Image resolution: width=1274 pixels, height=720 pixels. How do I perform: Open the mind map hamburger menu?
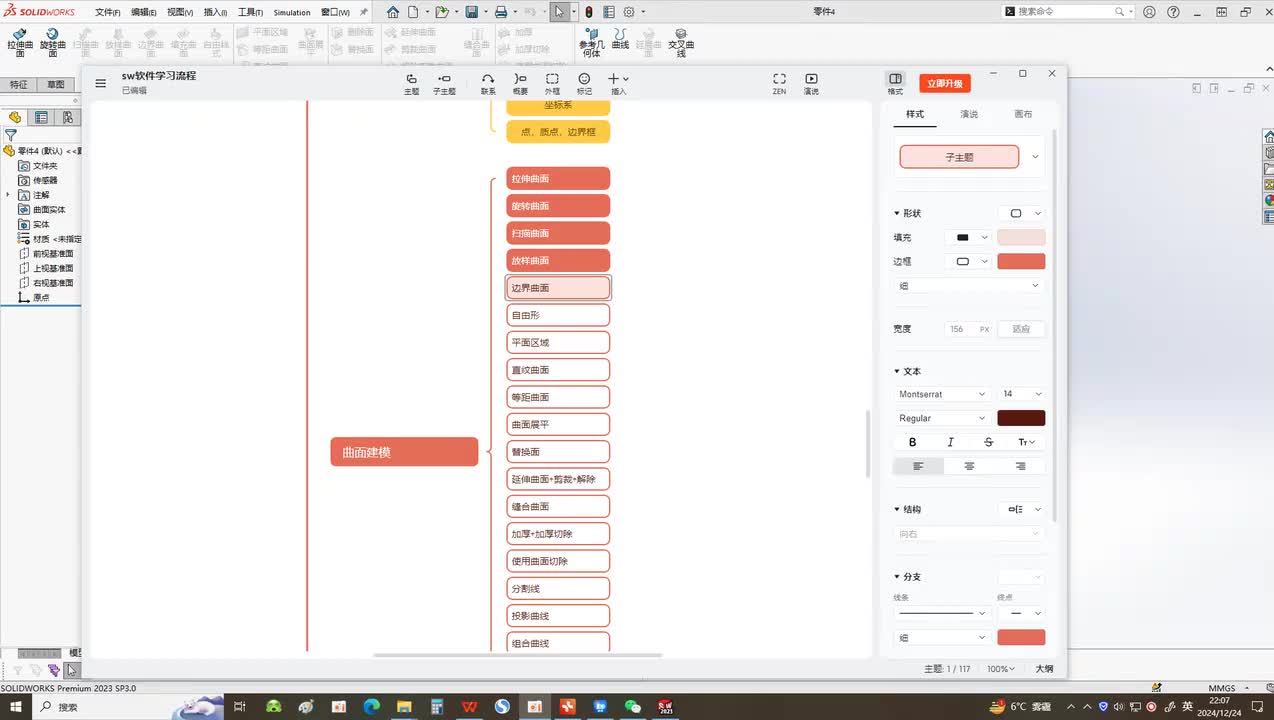[100, 83]
